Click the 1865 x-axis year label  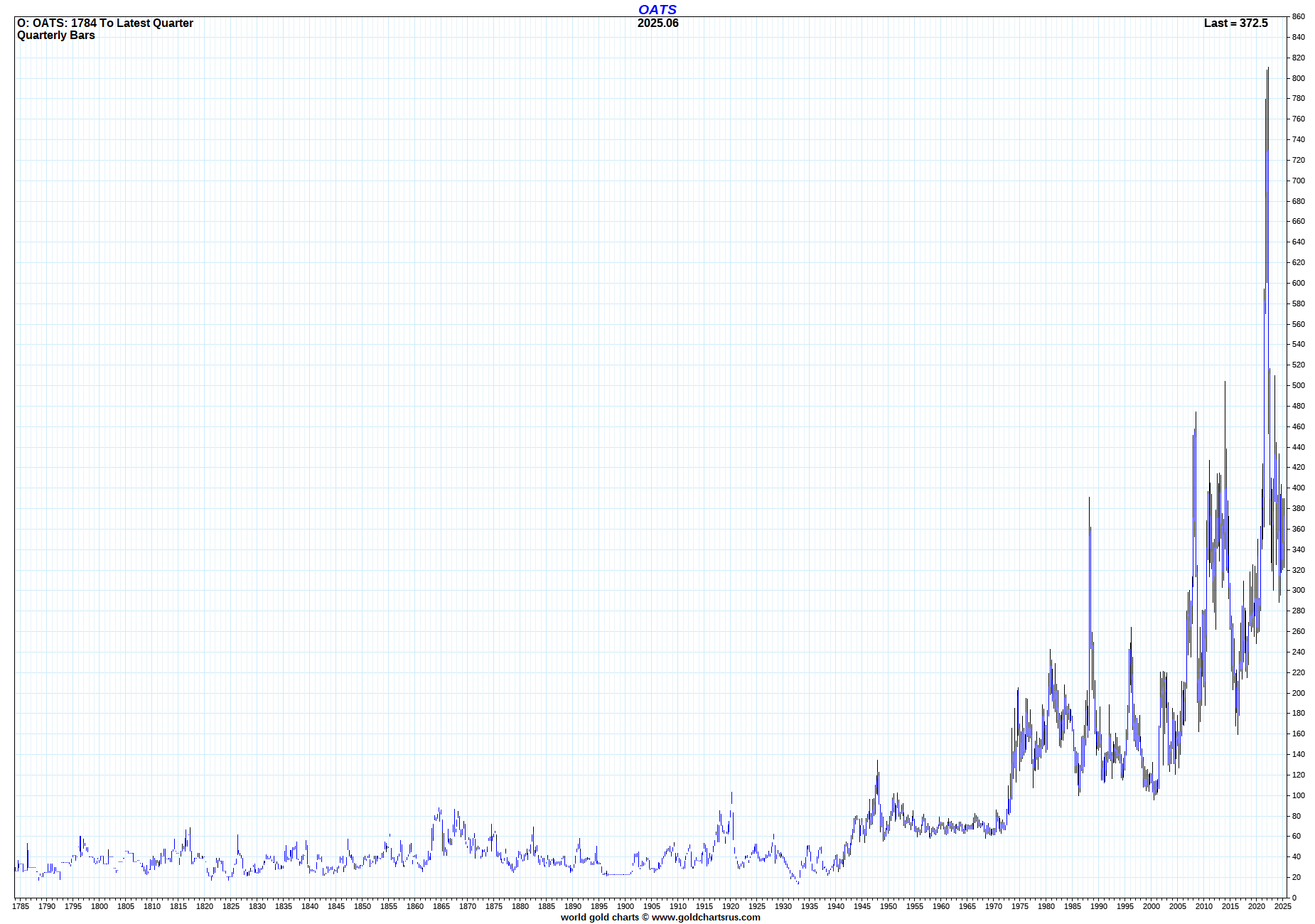pyautogui.click(x=441, y=906)
